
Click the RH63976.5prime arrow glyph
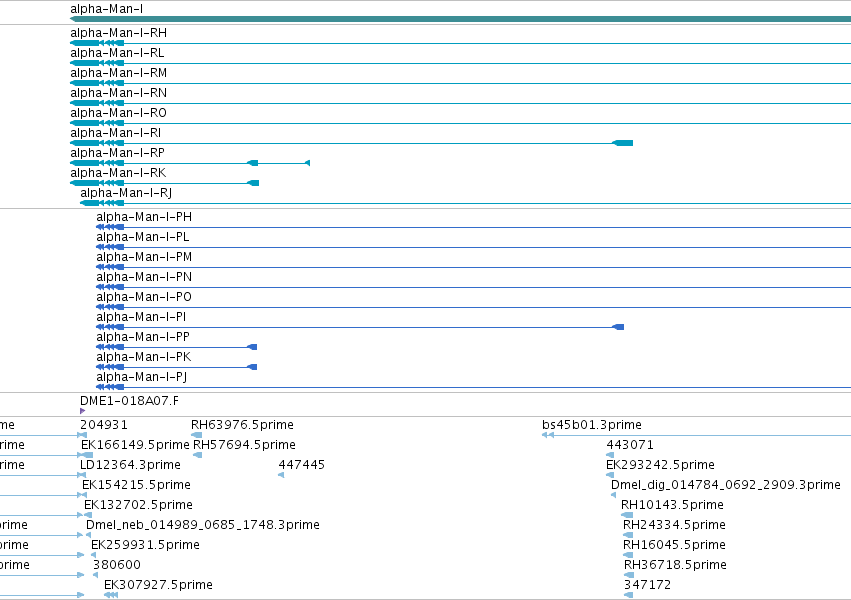pyautogui.click(x=196, y=435)
